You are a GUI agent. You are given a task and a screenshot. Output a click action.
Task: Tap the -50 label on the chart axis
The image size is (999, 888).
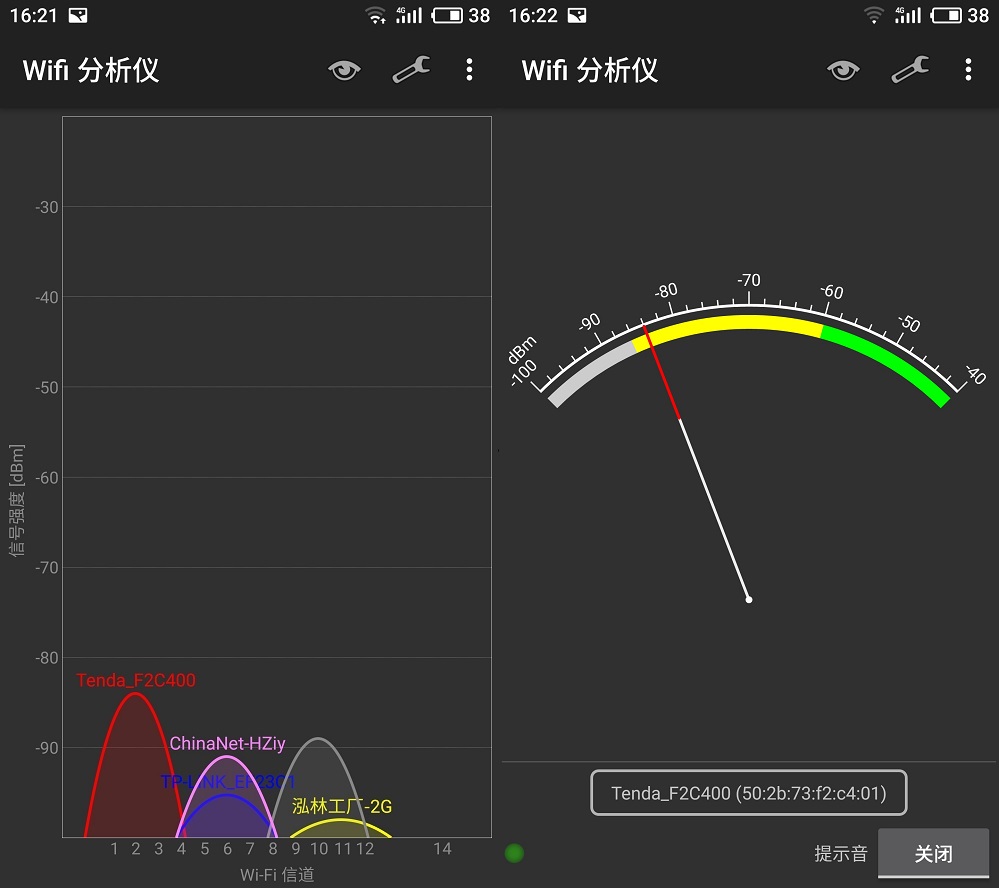(x=47, y=387)
